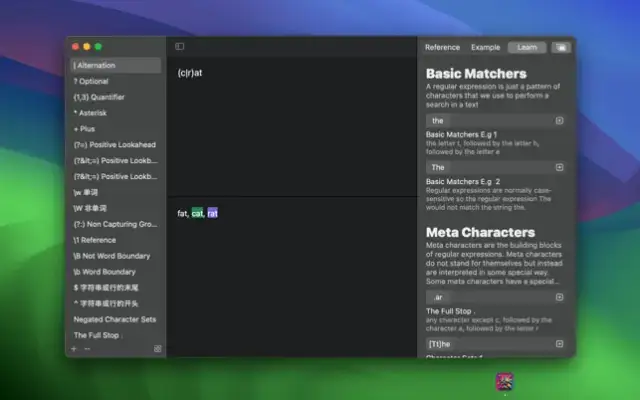Toggle the sidebar with the panel icon
Viewport: 640px width, 400px height.
(x=180, y=47)
